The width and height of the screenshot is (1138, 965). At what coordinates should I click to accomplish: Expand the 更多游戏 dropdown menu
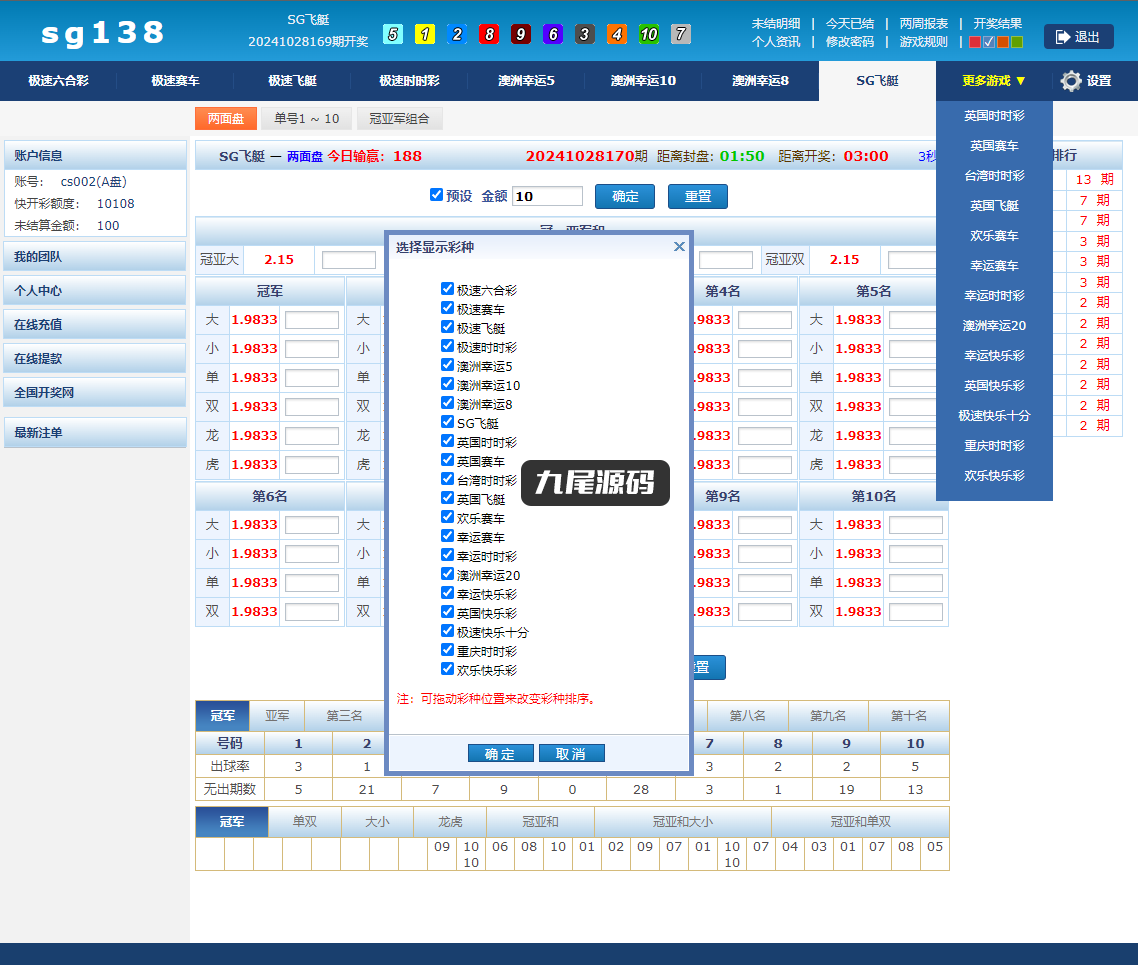[994, 81]
